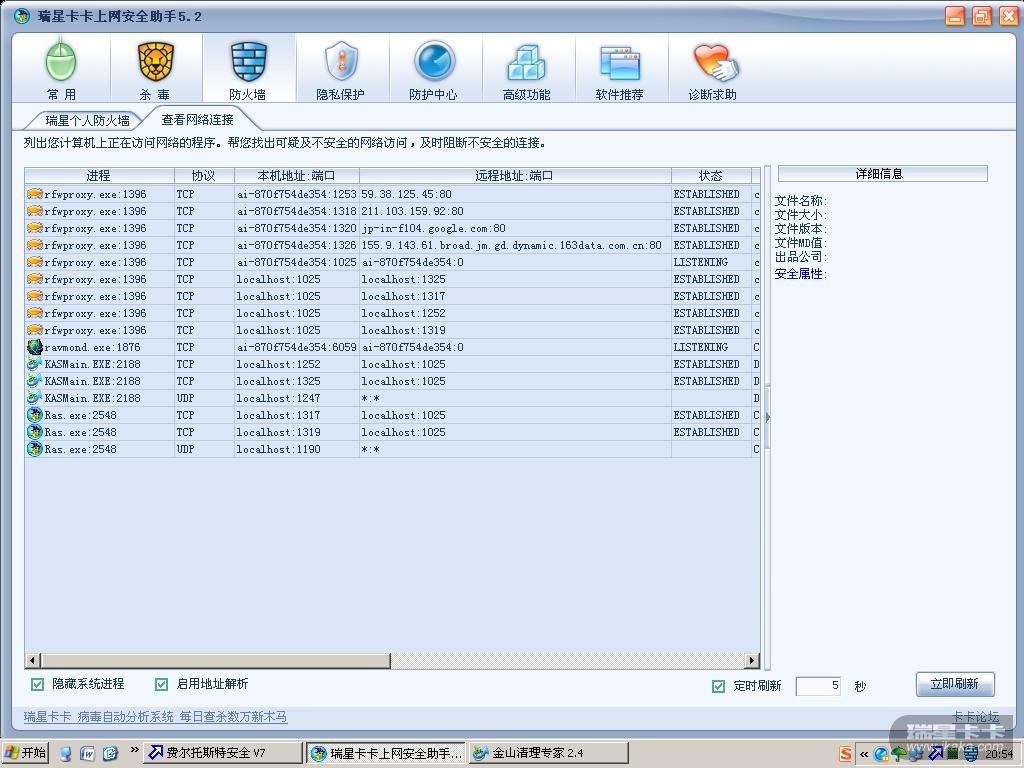Toggle 启用地址解析 checkbox
The height and width of the screenshot is (768, 1024).
pos(161,684)
